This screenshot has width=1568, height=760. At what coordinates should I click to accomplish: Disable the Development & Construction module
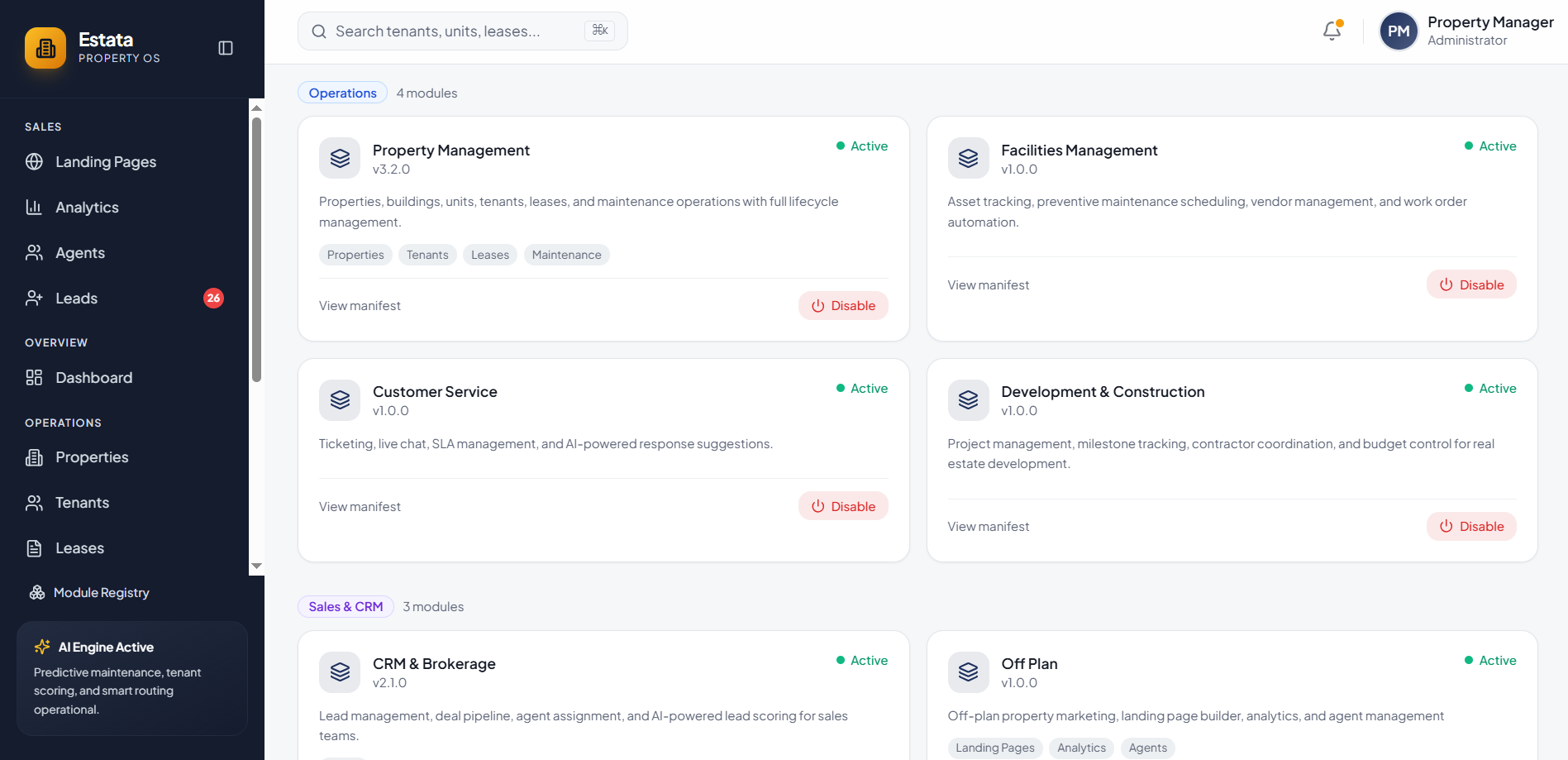click(x=1471, y=526)
